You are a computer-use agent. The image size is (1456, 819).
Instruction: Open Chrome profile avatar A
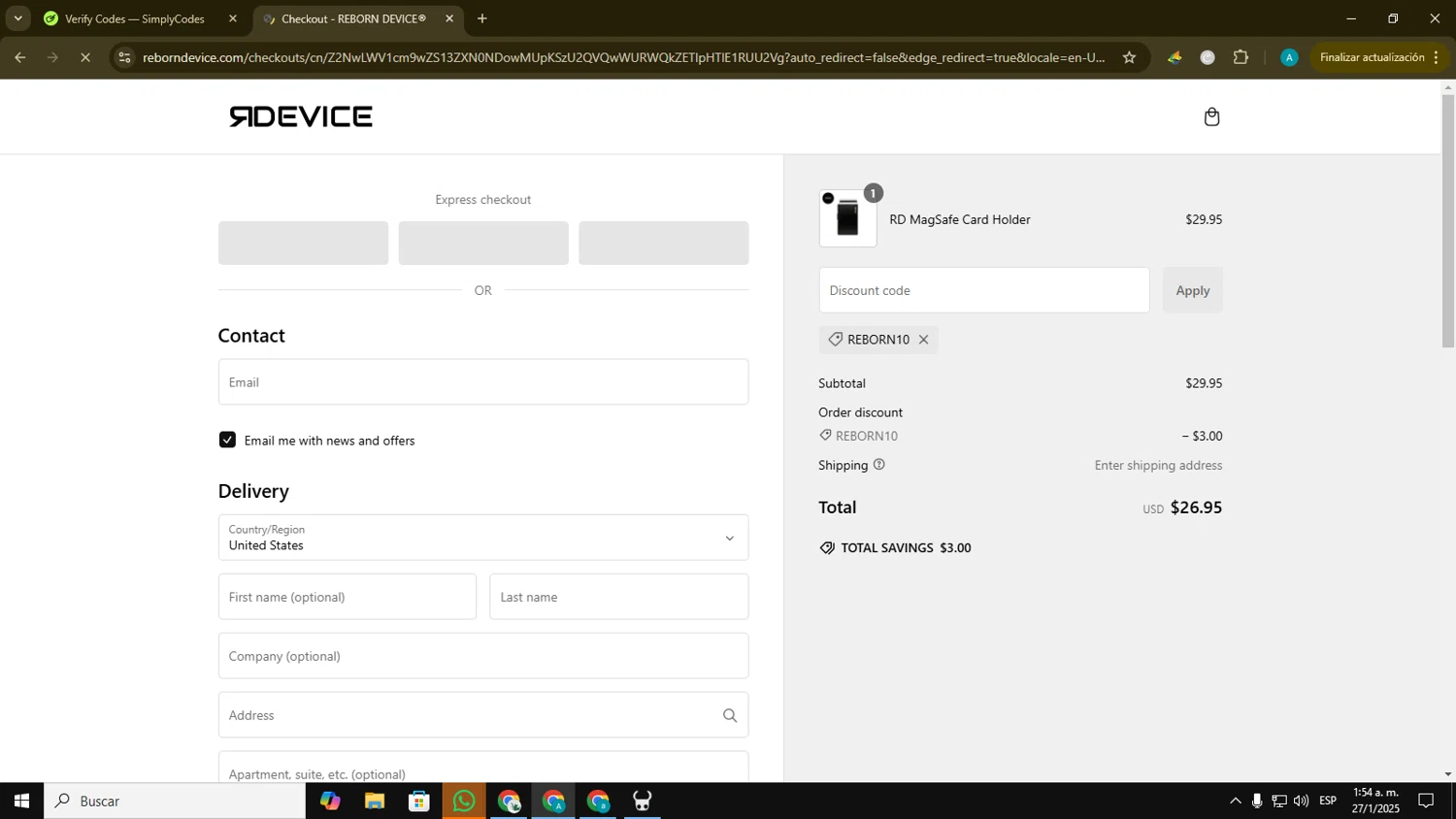pos(1289,57)
